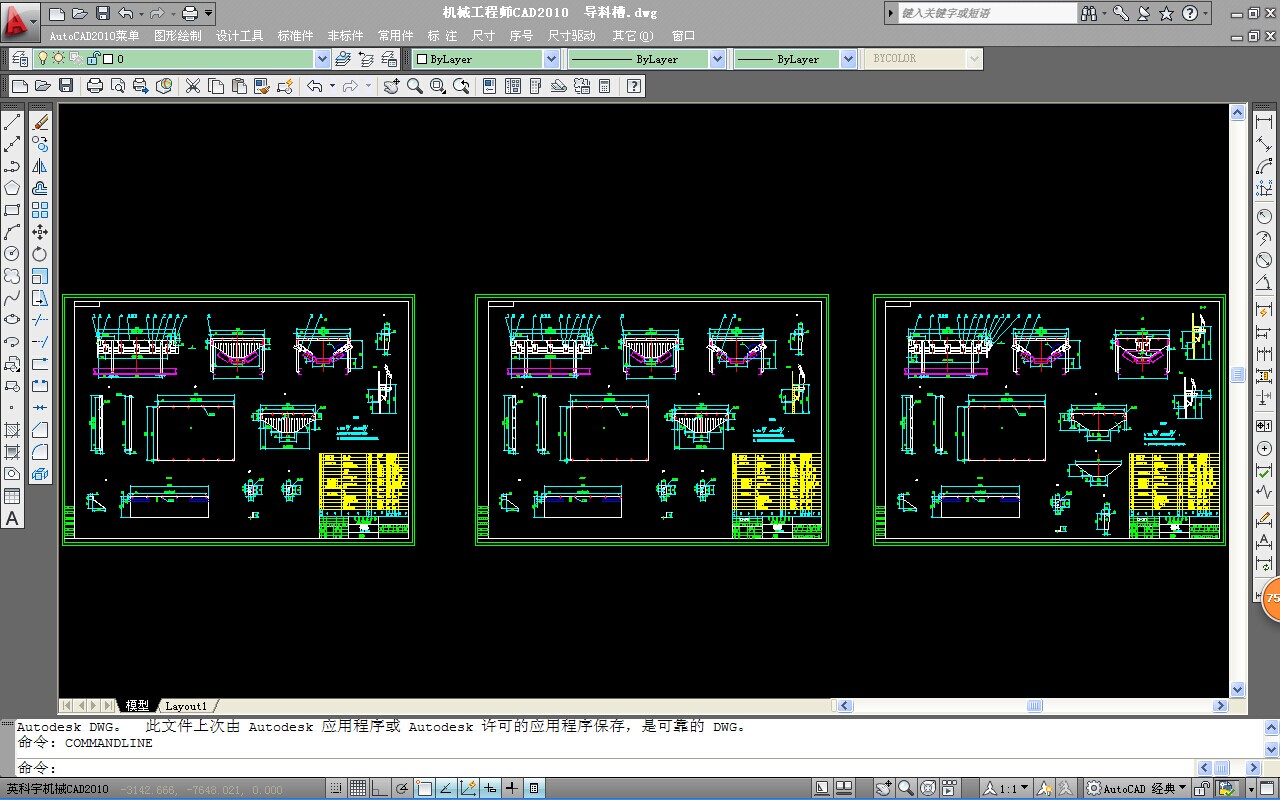Expand the layer 0 dropdown list

click(x=322, y=59)
